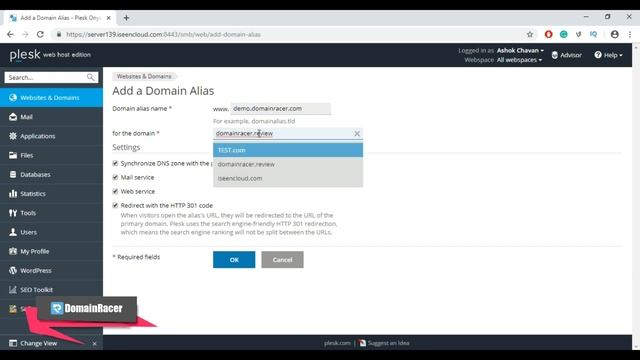Click the Tools wrench icon
Screen dimensions: 640x360
(x=13, y=213)
